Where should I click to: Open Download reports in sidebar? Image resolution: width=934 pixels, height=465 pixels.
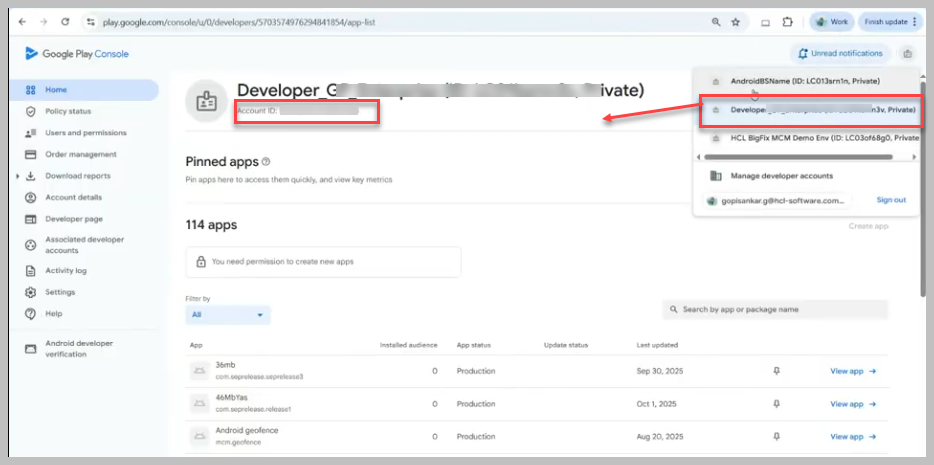(x=77, y=176)
